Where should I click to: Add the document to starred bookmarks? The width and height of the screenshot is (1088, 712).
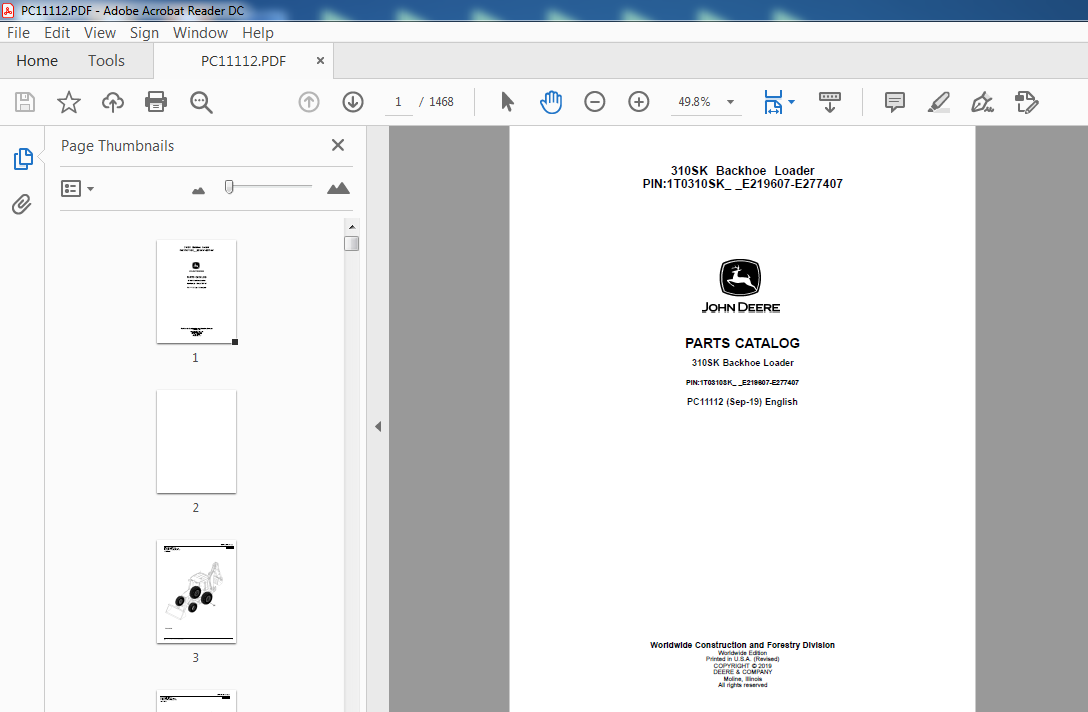pyautogui.click(x=69, y=102)
